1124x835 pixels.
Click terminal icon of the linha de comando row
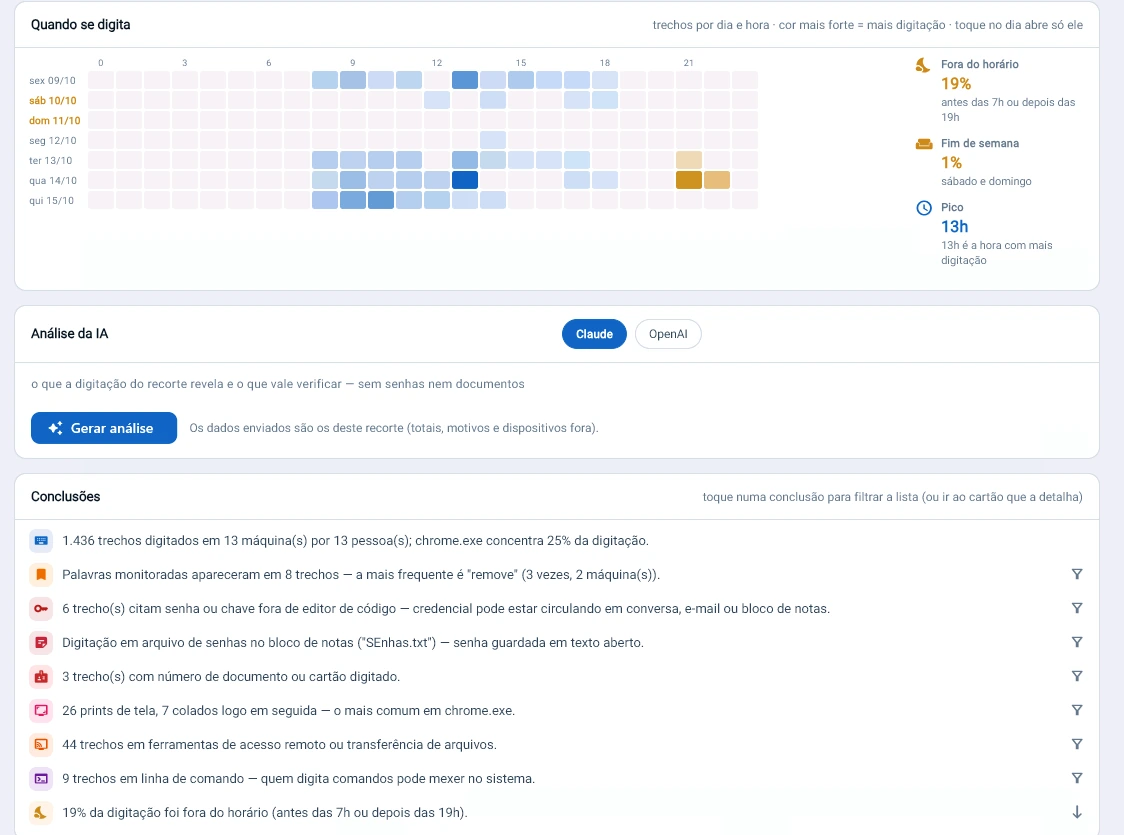pos(41,778)
